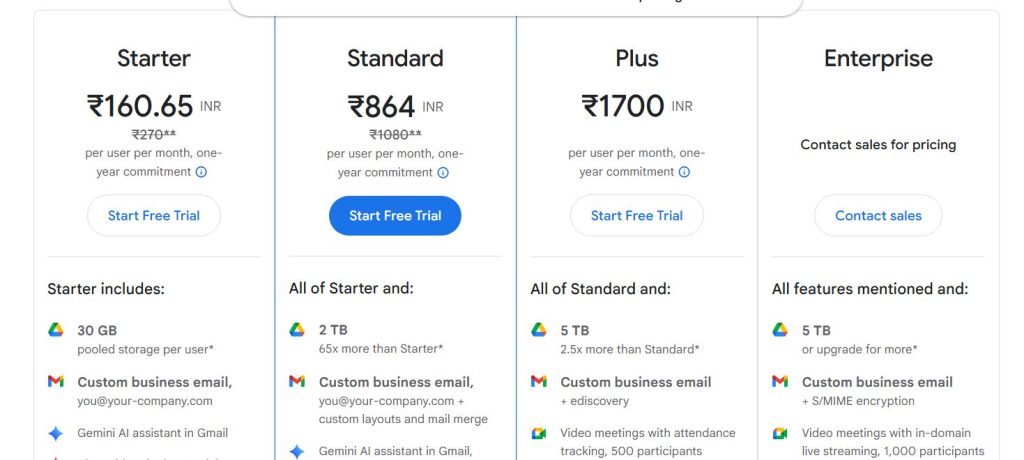
Task: Click the Gemini sparkle icon under Standard
Action: pyautogui.click(x=297, y=452)
